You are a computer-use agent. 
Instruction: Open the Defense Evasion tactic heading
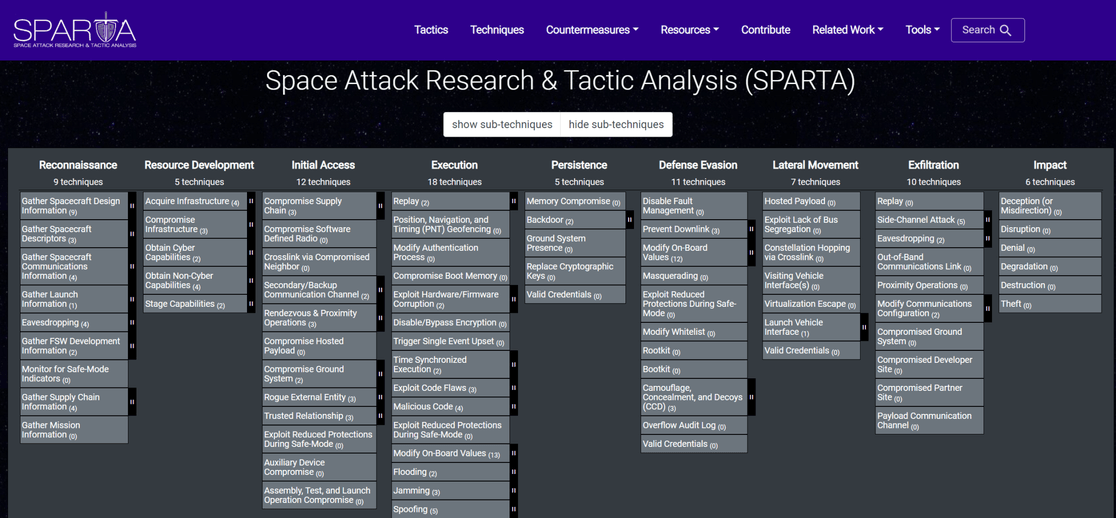(x=698, y=165)
